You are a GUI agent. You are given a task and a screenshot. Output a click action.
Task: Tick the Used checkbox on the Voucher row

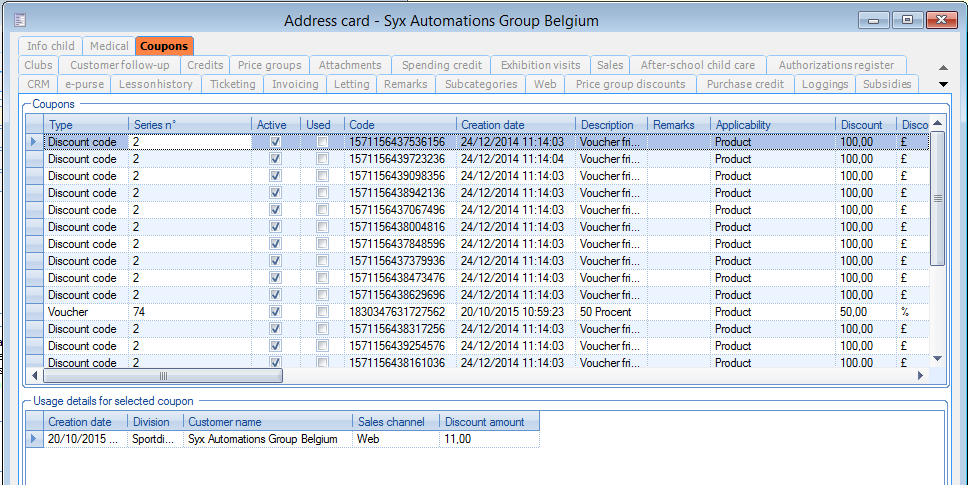pos(322,312)
